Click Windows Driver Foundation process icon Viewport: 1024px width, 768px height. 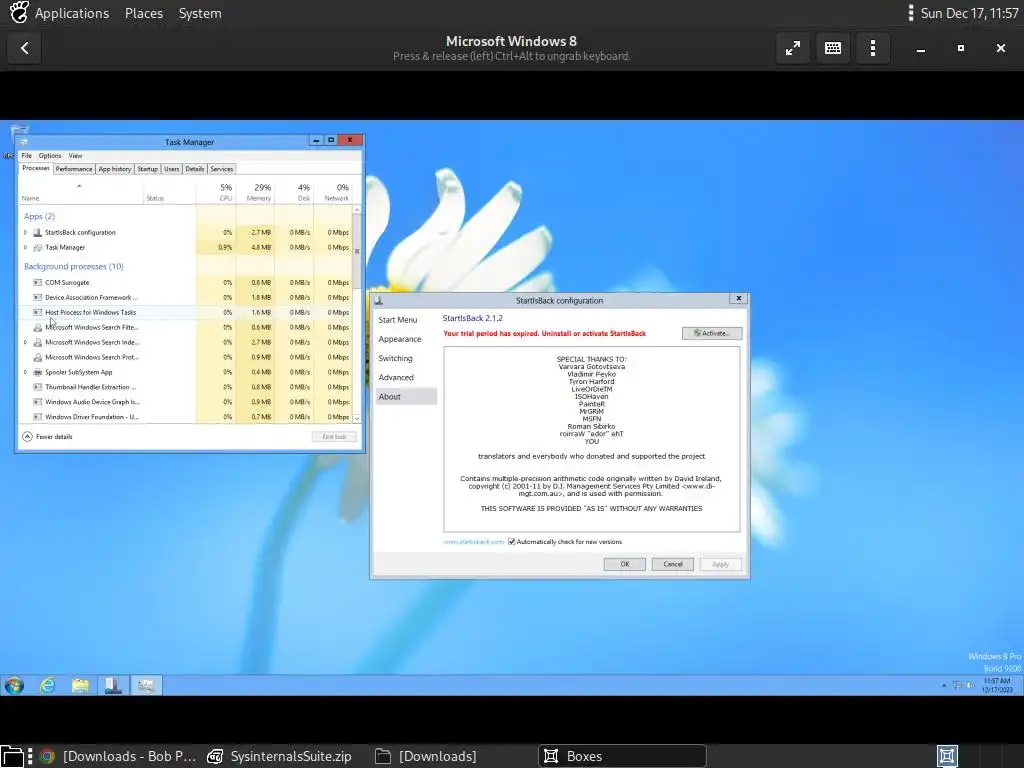[38, 417]
